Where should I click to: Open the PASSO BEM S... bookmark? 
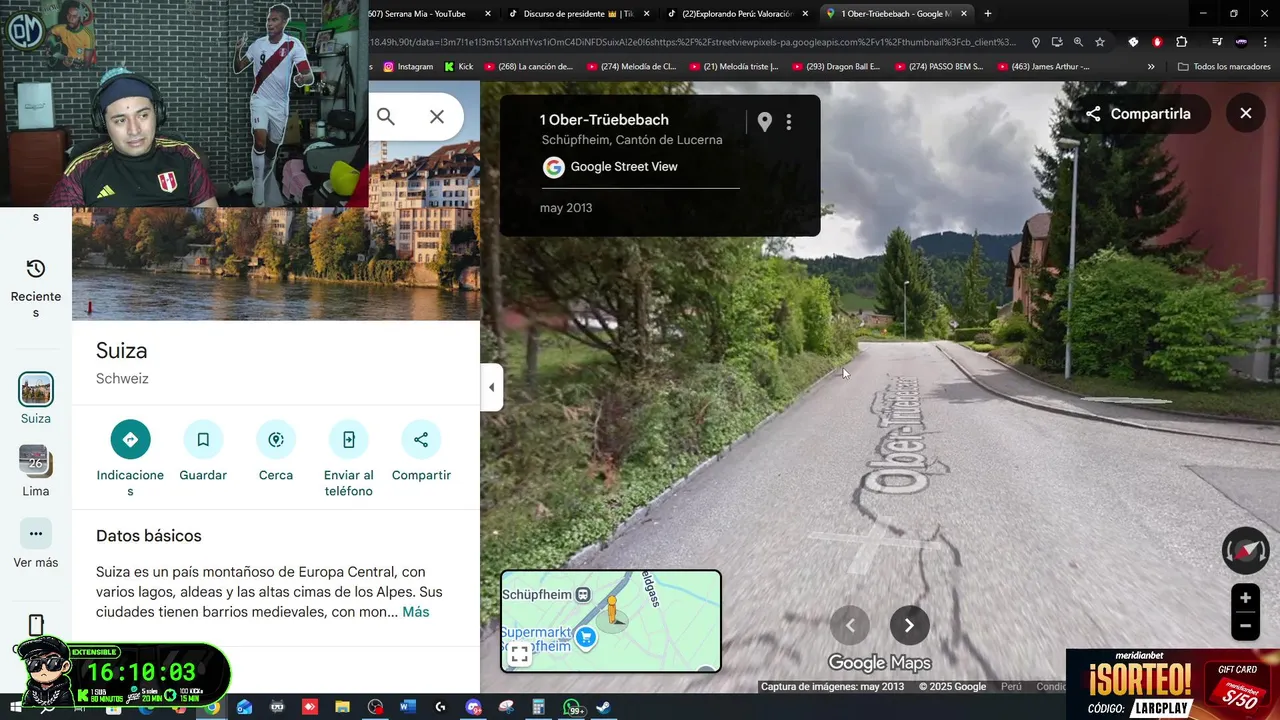tap(938, 67)
